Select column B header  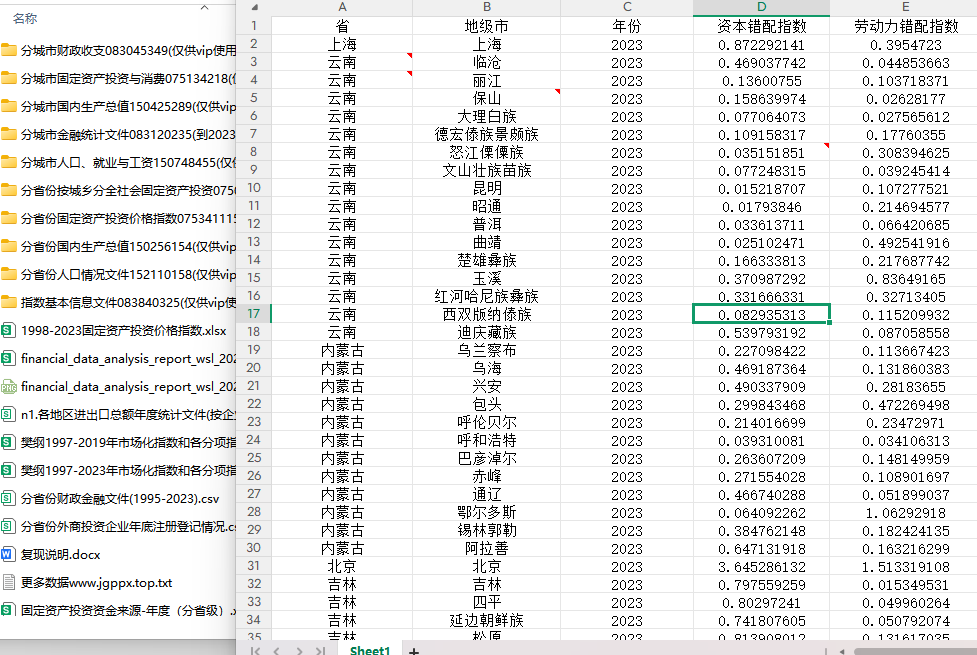(487, 7)
